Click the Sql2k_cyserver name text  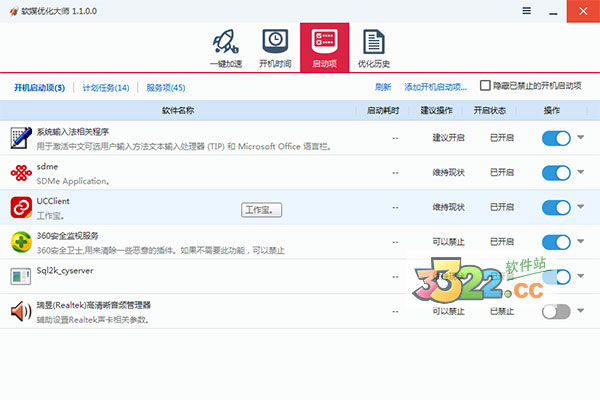(x=65, y=271)
